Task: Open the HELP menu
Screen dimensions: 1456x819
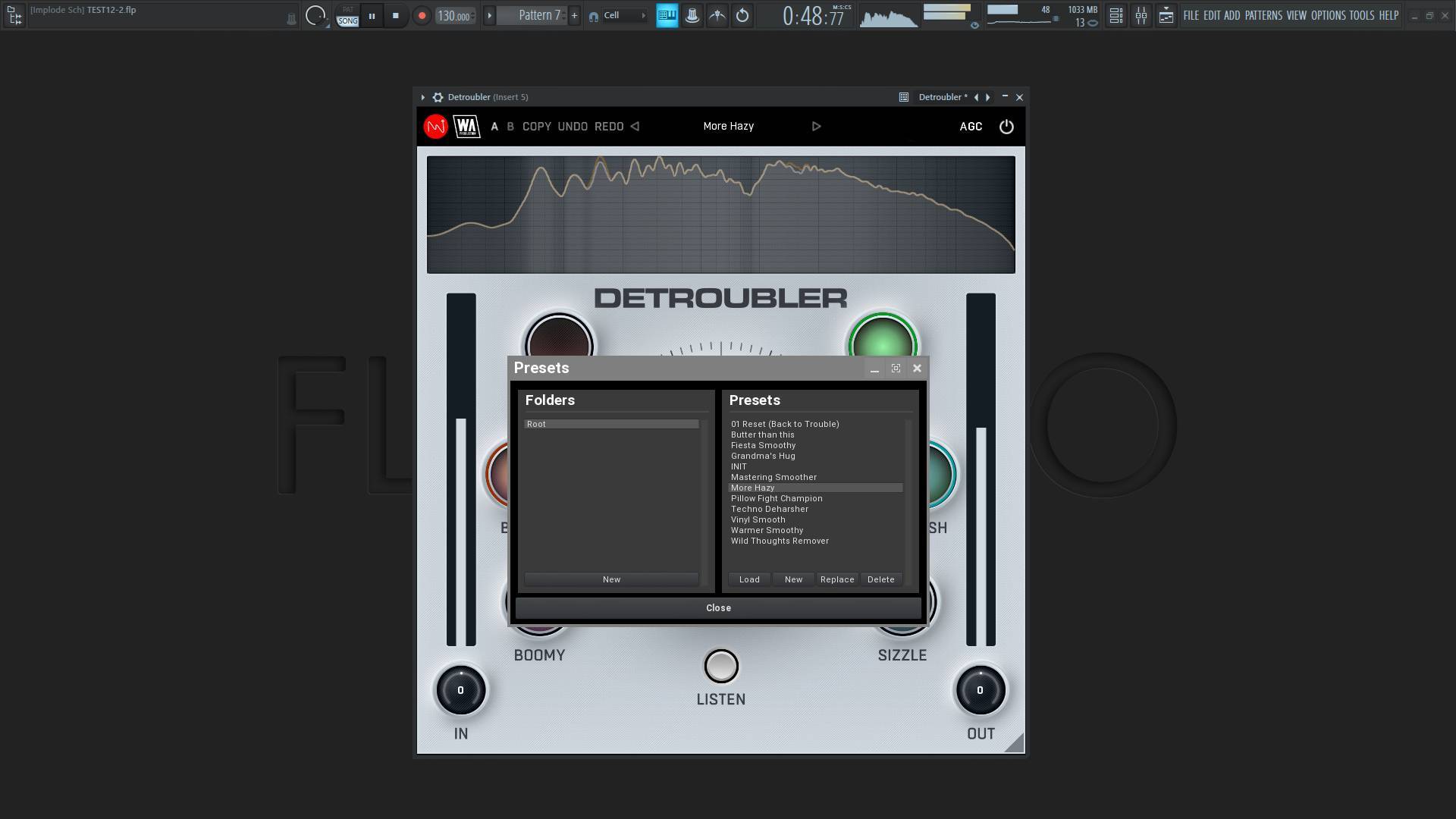Action: click(x=1389, y=15)
